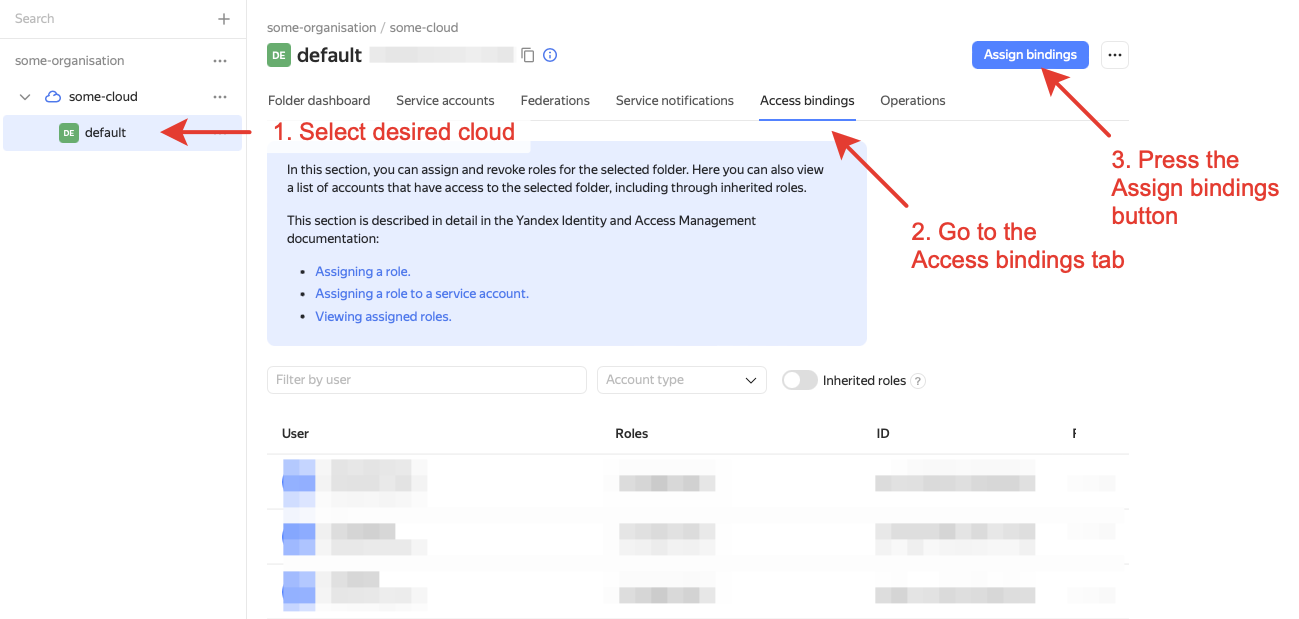Click the Inherited roles help question icon
The height and width of the screenshot is (619, 1299).
tap(918, 381)
